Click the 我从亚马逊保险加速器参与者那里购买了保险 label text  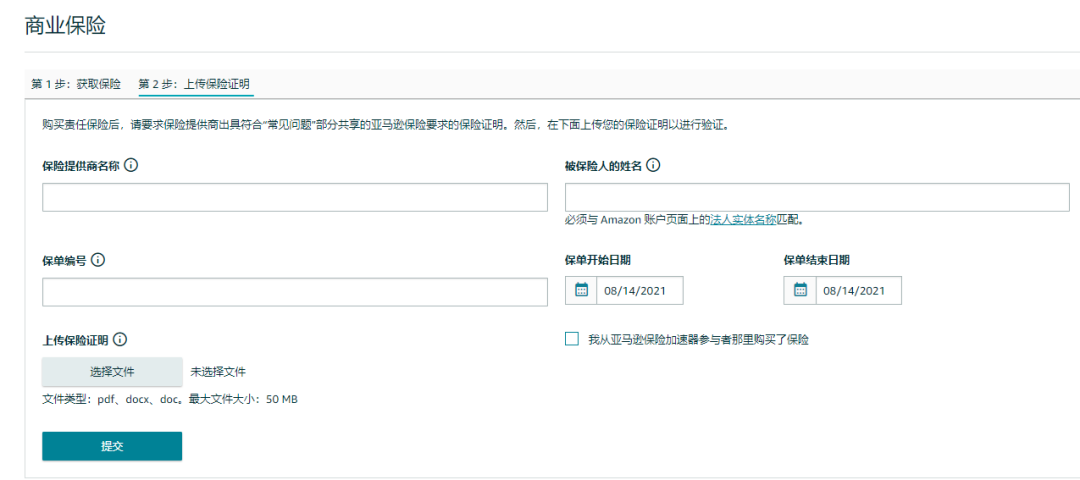click(x=698, y=340)
